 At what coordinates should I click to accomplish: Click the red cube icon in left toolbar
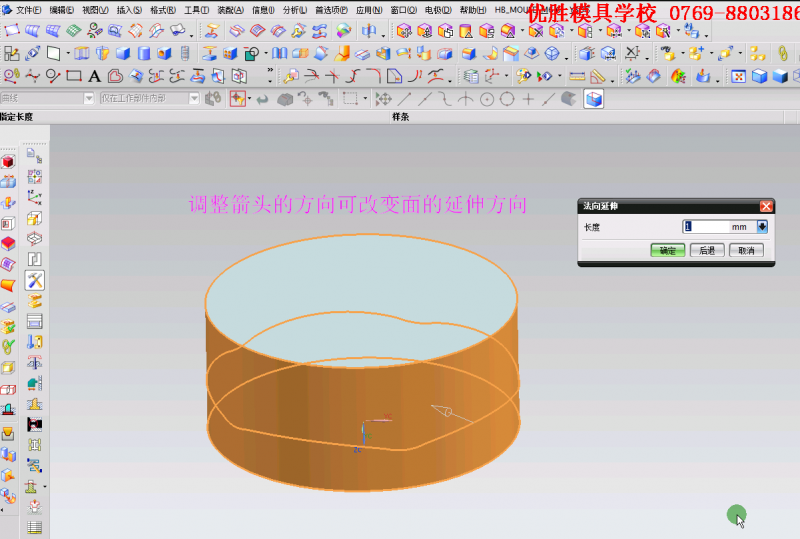pyautogui.click(x=8, y=162)
